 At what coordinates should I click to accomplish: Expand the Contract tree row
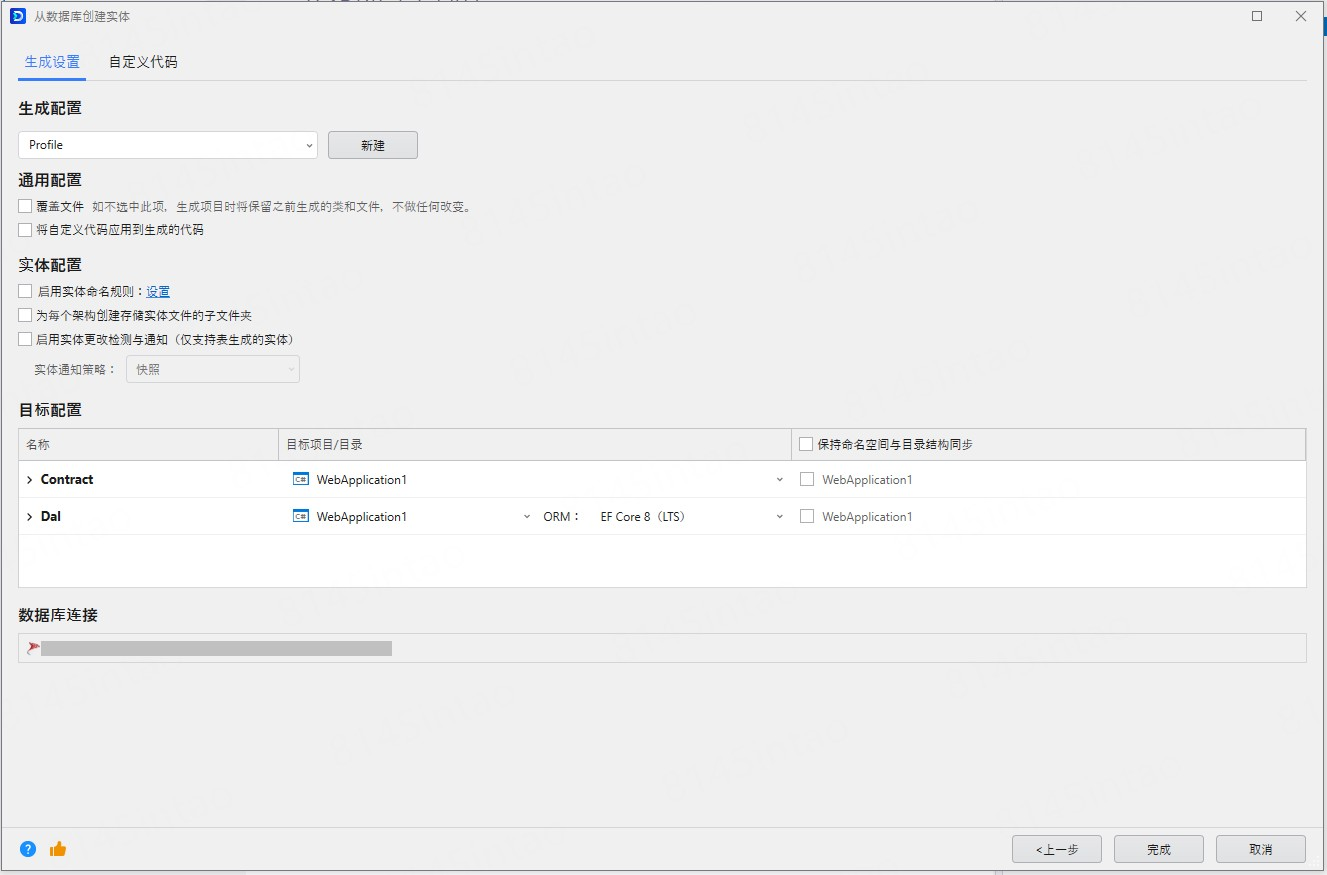coord(30,480)
